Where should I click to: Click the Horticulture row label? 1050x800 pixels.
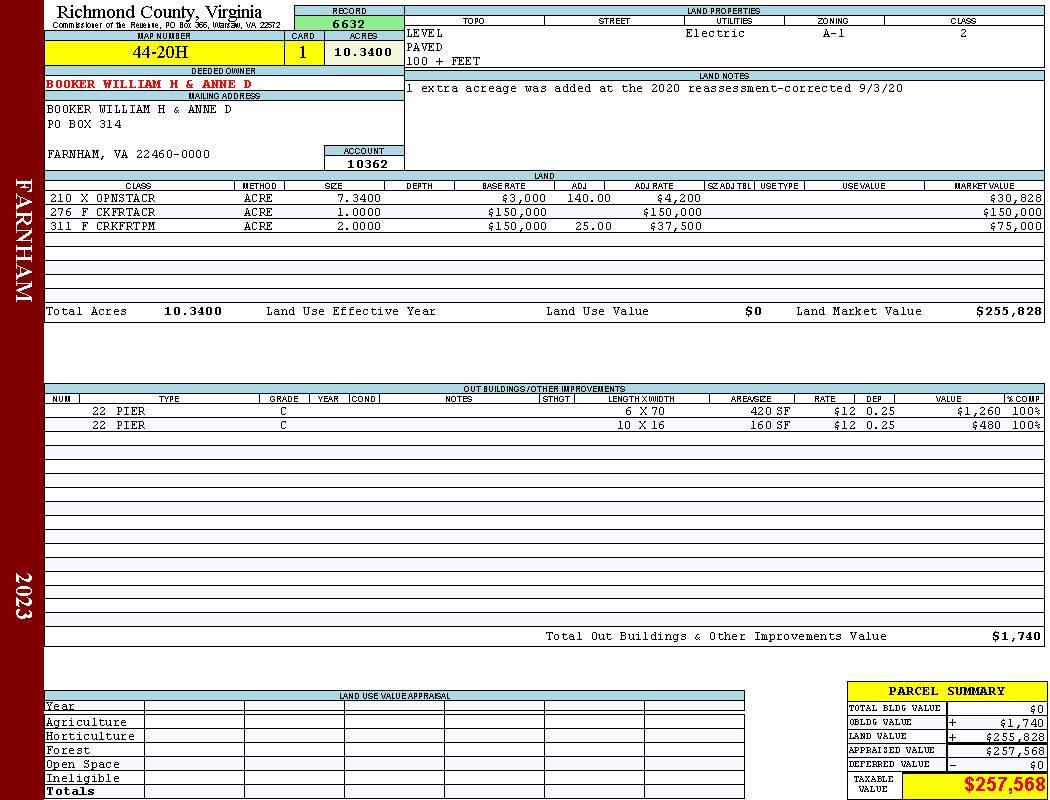click(90, 736)
